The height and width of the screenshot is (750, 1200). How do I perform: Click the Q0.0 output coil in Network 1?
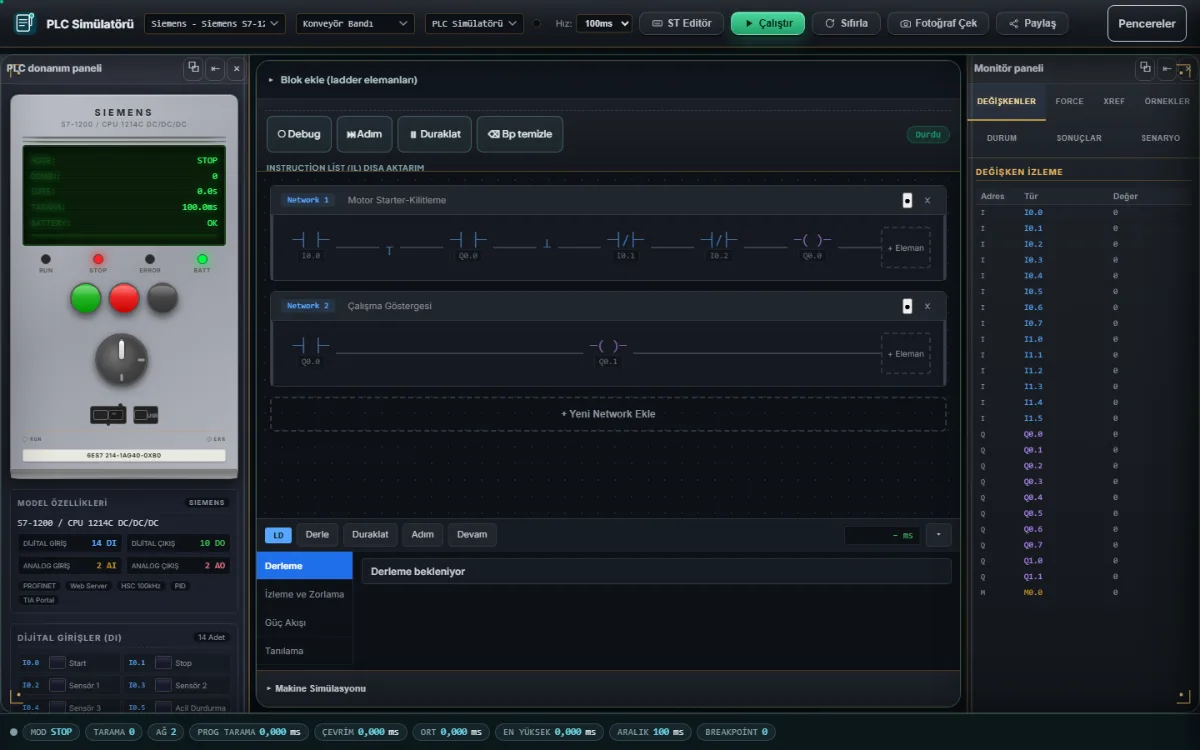coord(812,245)
